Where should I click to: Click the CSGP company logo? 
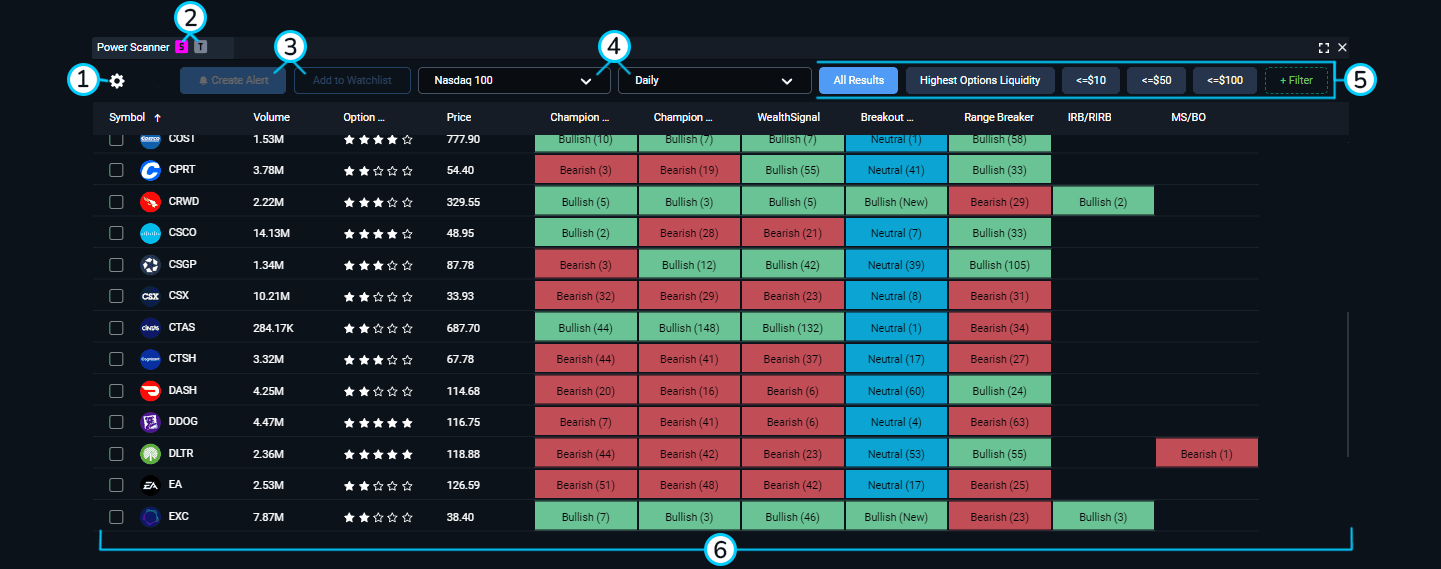150,265
